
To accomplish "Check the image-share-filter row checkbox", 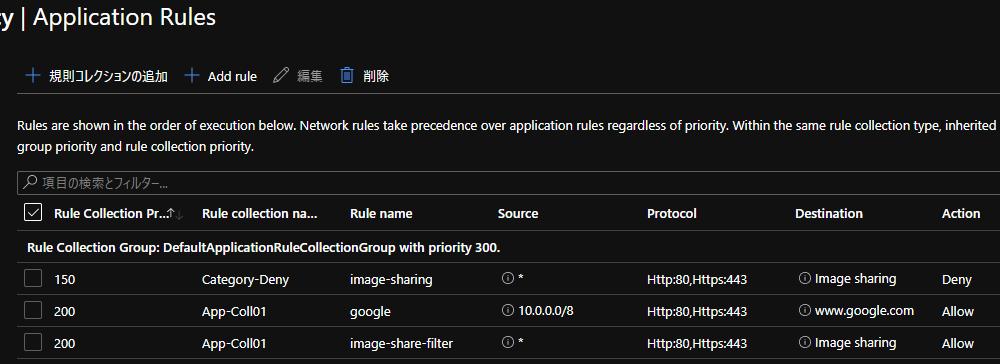I will tap(33, 342).
